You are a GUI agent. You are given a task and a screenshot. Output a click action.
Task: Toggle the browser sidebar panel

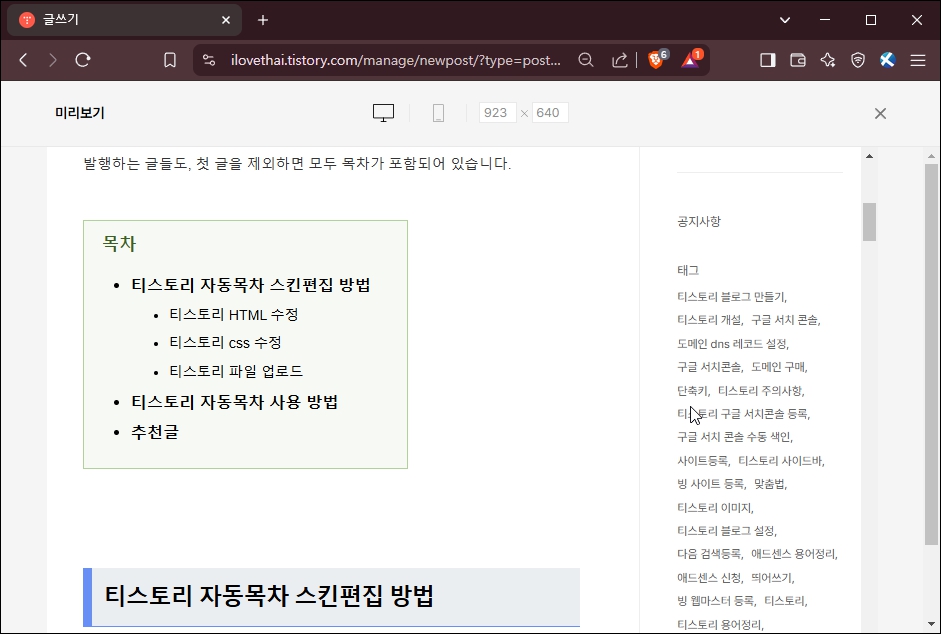768,60
